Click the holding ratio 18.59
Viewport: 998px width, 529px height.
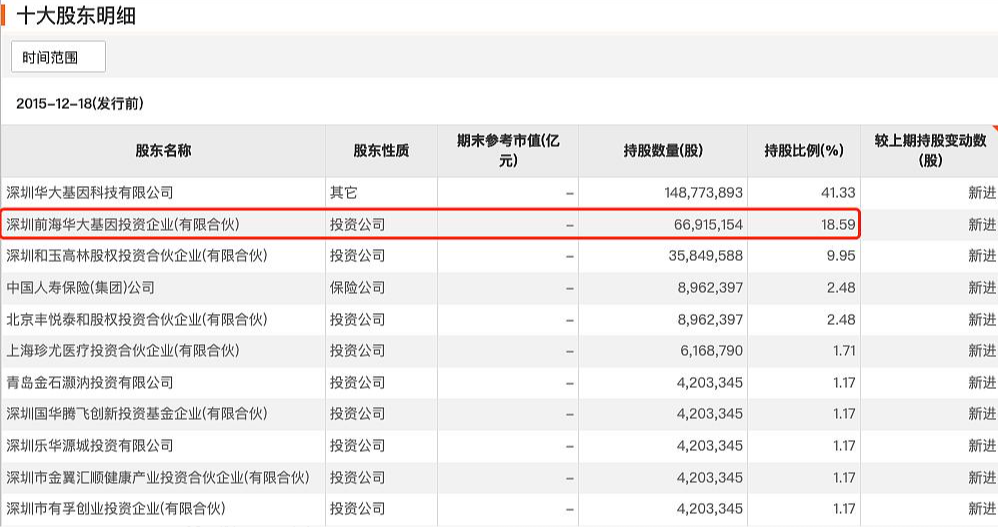tap(838, 224)
